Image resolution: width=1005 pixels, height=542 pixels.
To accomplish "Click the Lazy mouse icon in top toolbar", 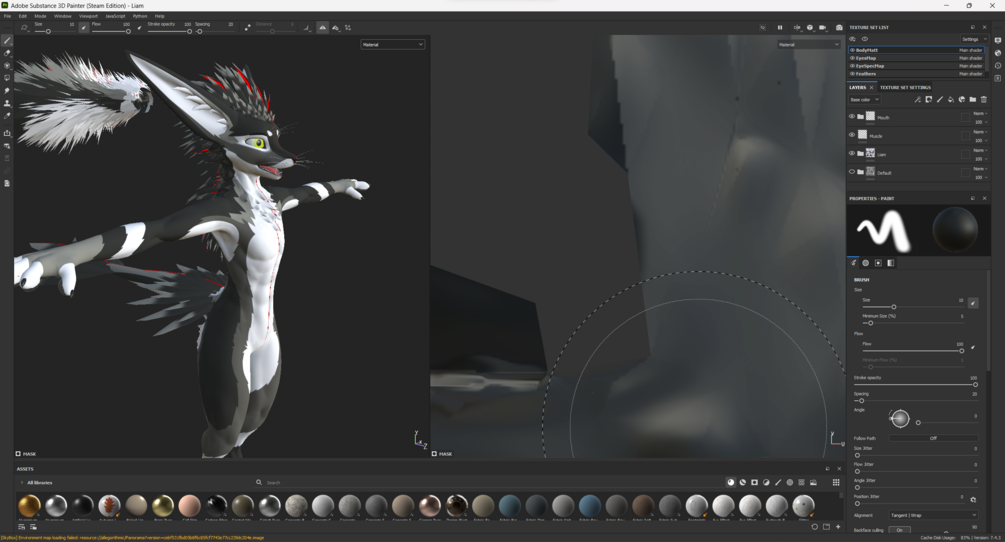I will 248,28.
